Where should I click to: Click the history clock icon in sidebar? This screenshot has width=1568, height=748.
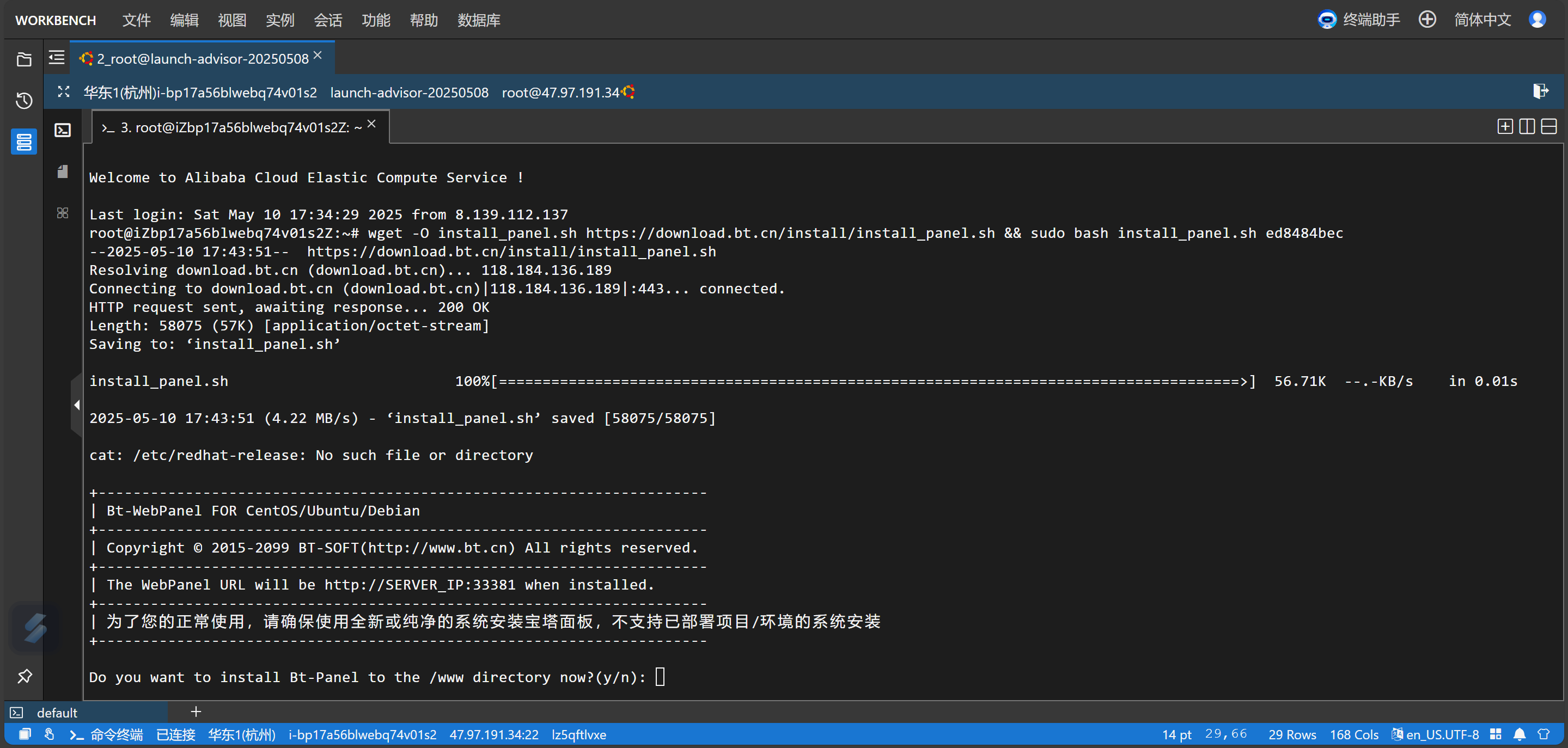24,100
